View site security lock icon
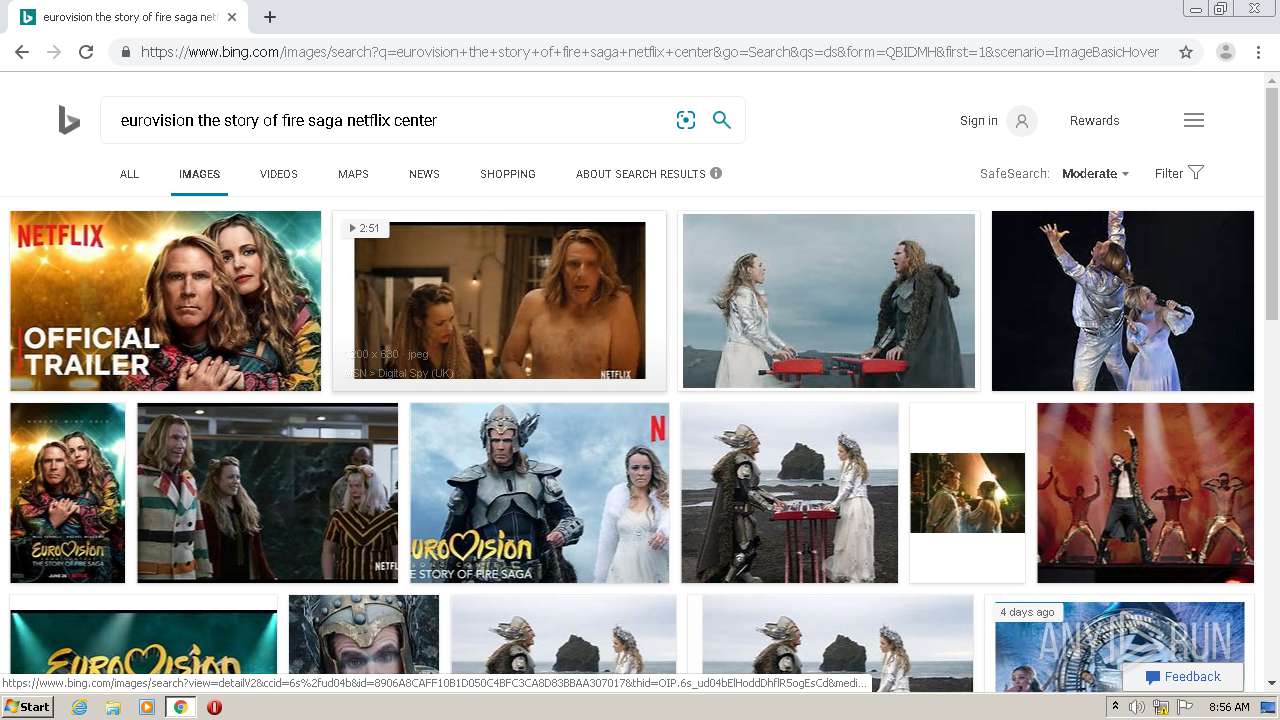 coord(125,52)
